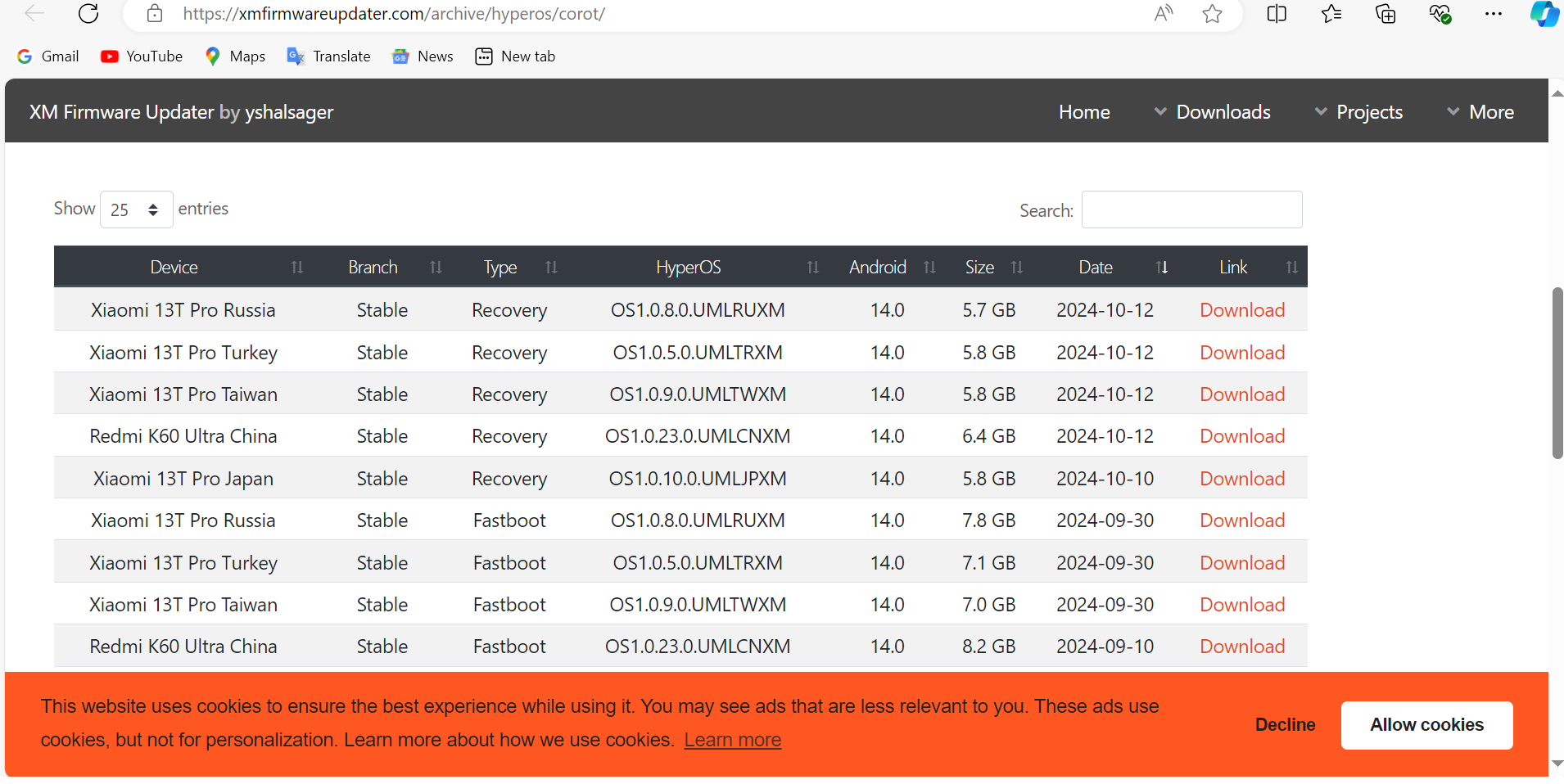Open the Show entries count dropdown
The width and height of the screenshot is (1564, 784).
[136, 210]
